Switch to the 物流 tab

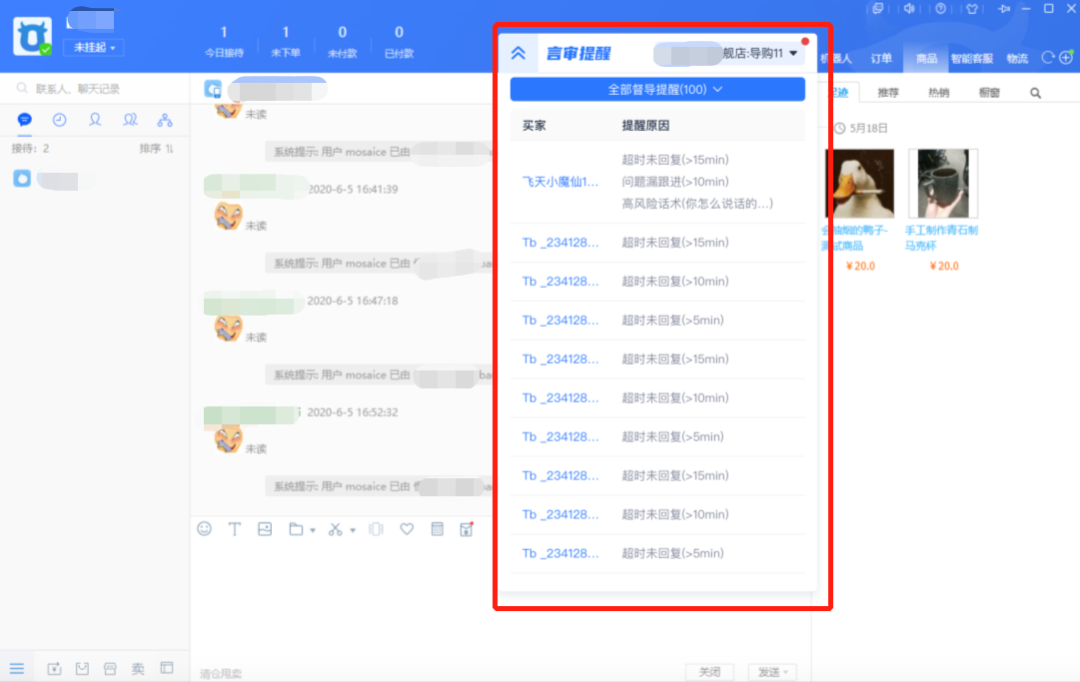(x=1017, y=59)
